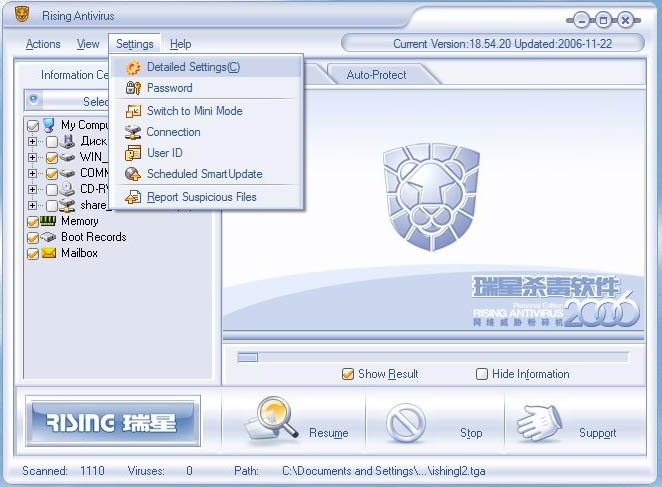This screenshot has width=662, height=487.
Task: Open the Help menu
Action: (180, 44)
